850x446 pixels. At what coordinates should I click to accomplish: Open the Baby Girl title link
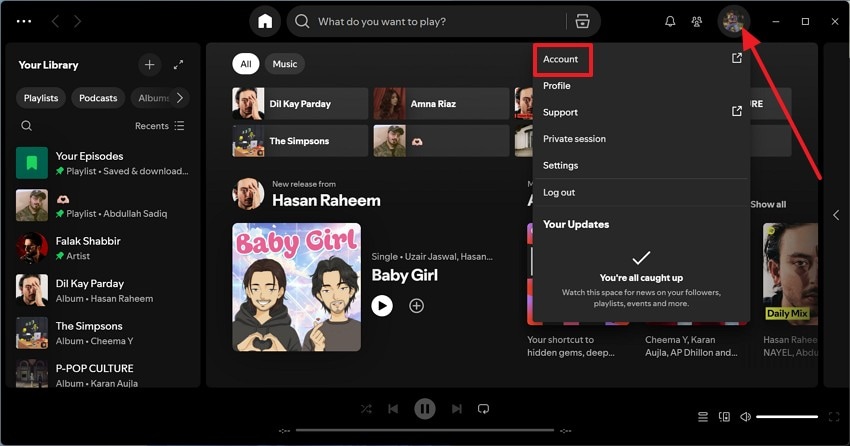(x=404, y=275)
